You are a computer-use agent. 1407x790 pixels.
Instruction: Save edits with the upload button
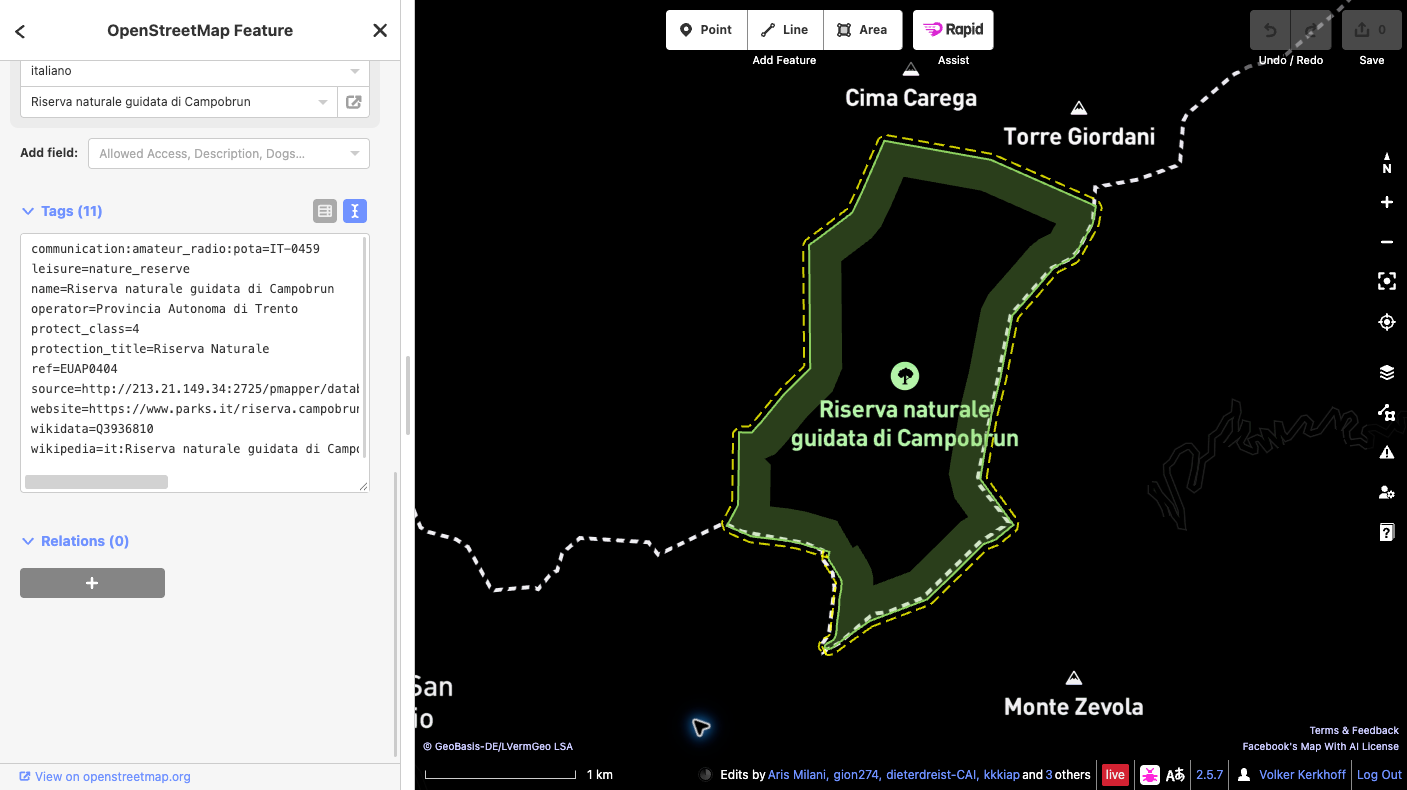tap(1372, 30)
